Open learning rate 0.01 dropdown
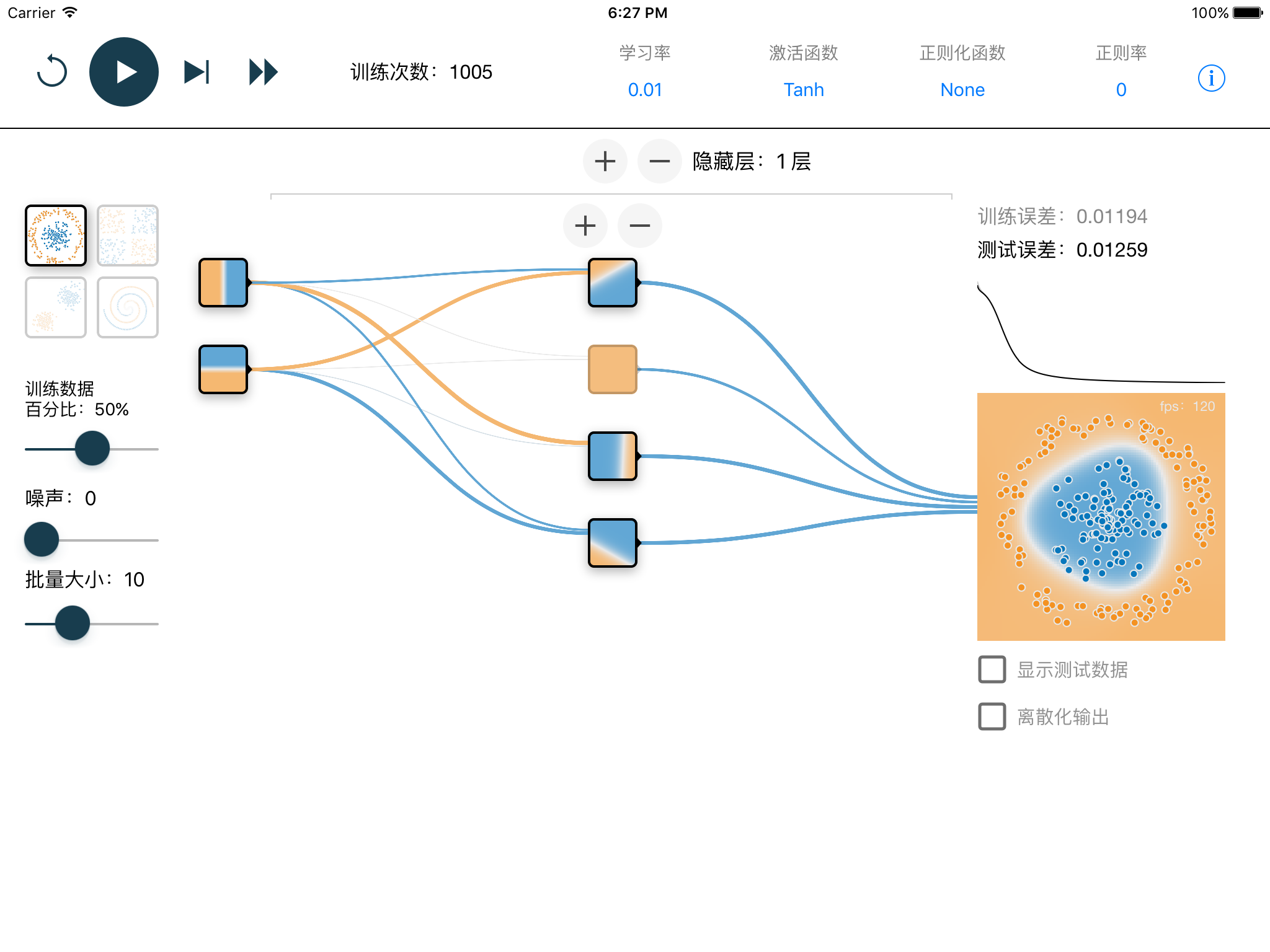 click(x=645, y=90)
